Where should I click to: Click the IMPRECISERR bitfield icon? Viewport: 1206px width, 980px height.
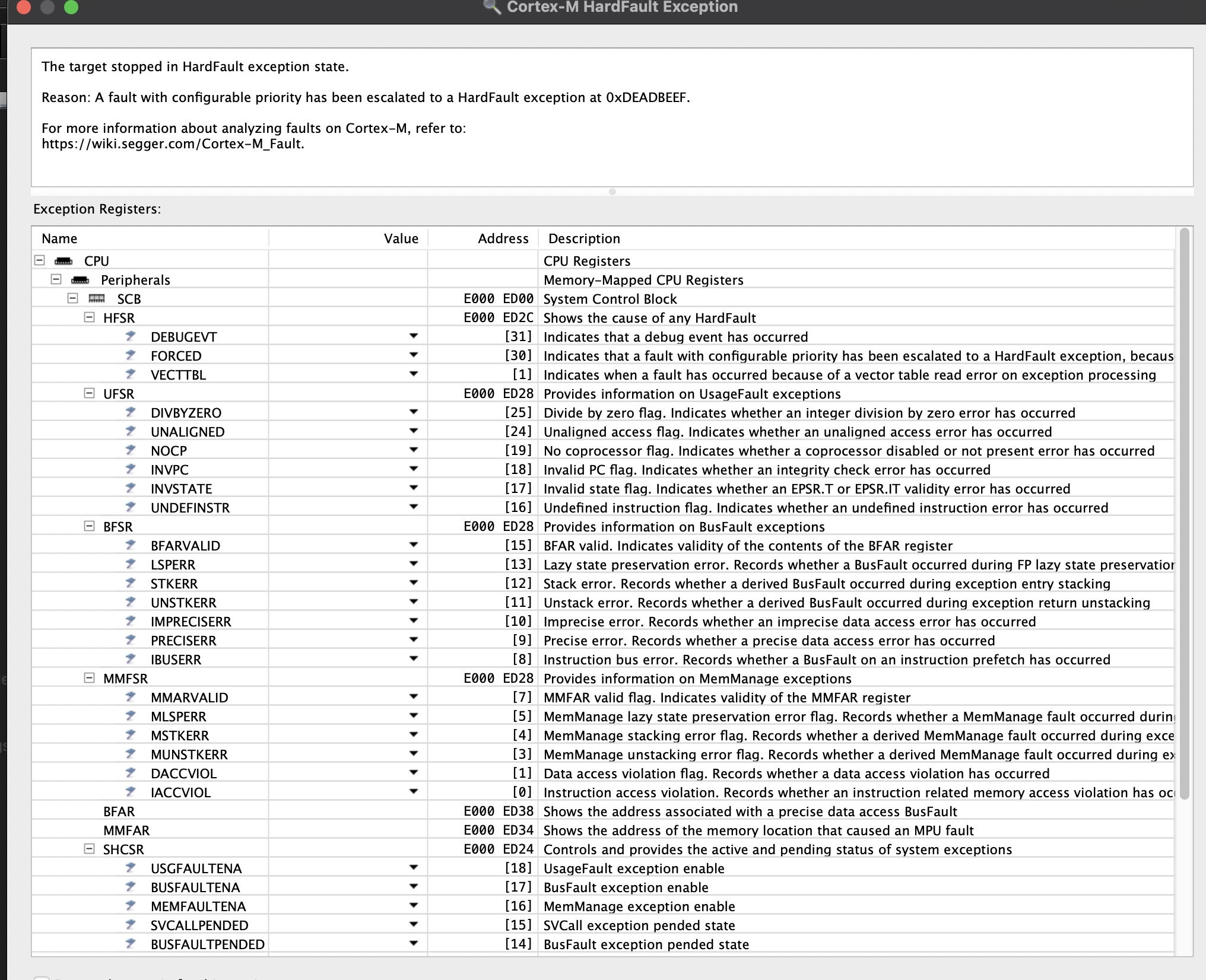click(131, 621)
